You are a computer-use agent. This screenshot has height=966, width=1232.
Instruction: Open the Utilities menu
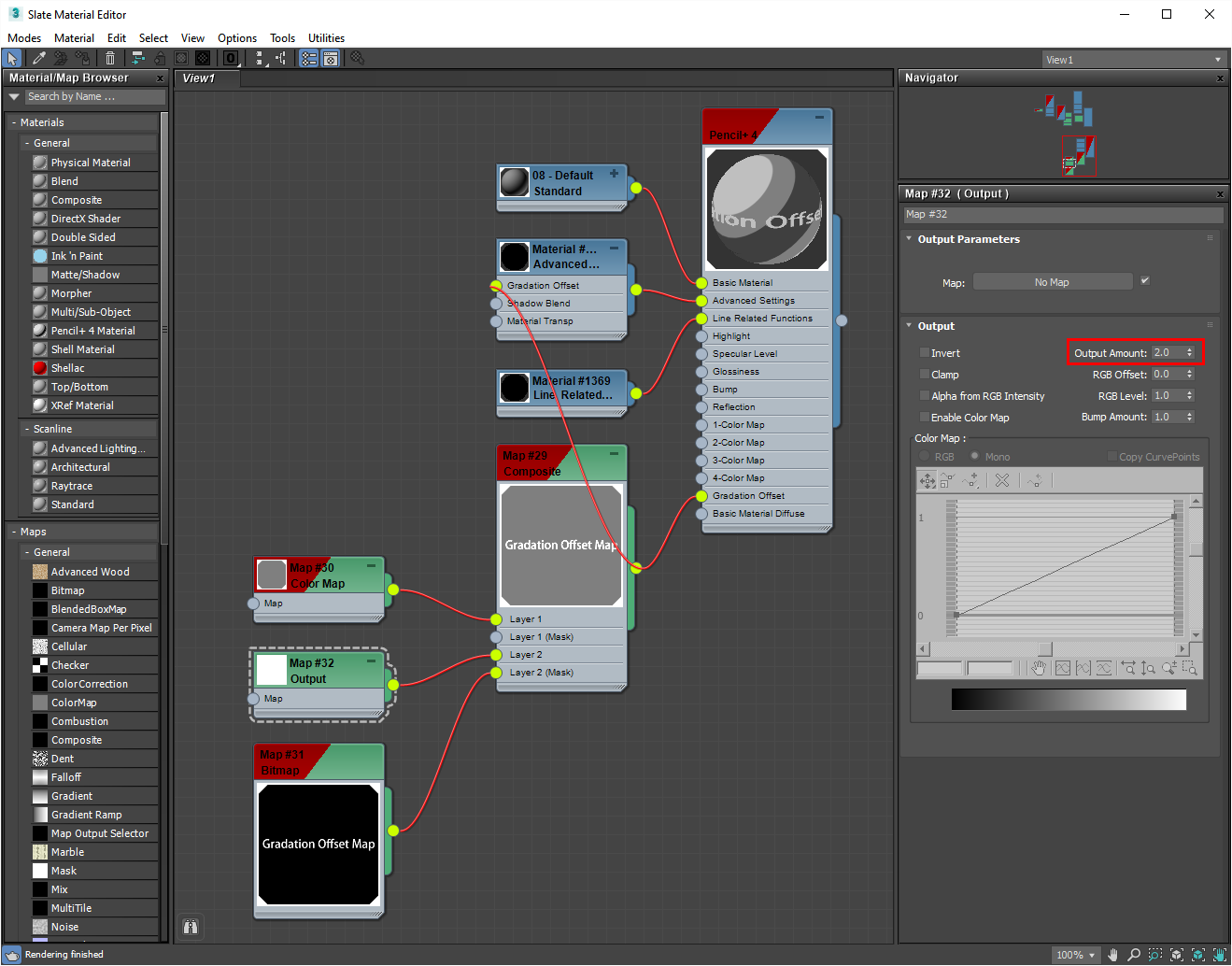coord(326,38)
